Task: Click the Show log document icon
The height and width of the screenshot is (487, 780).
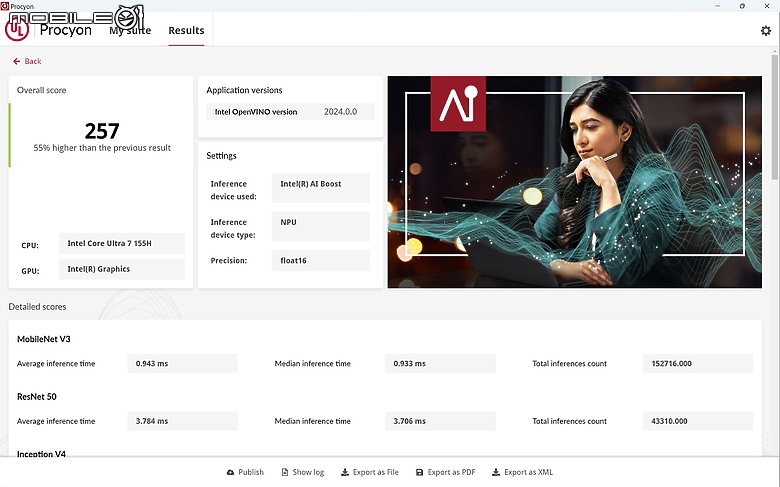Action: click(285, 472)
